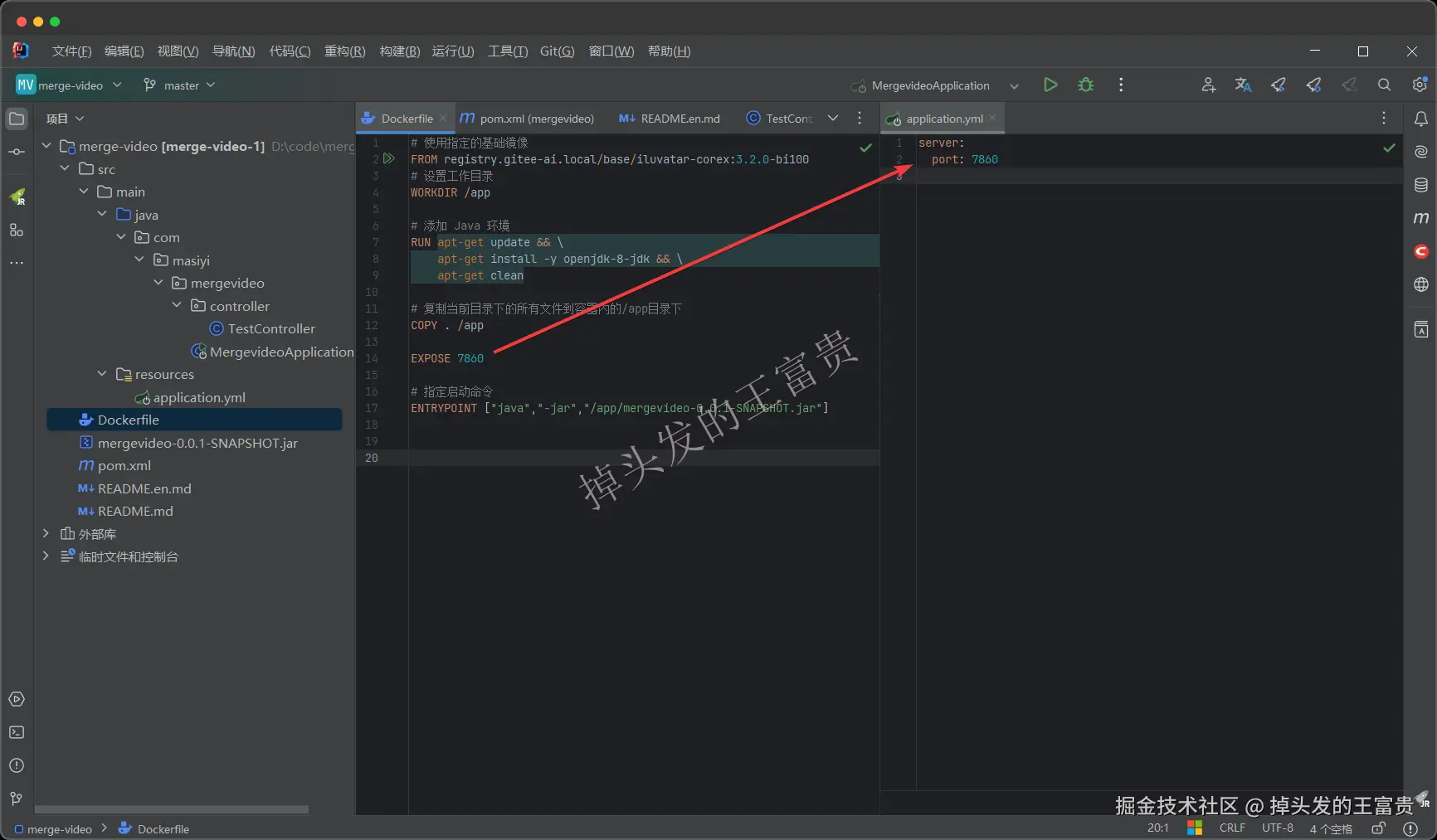
Task: Open the 文件(F) menu
Action: tap(71, 51)
